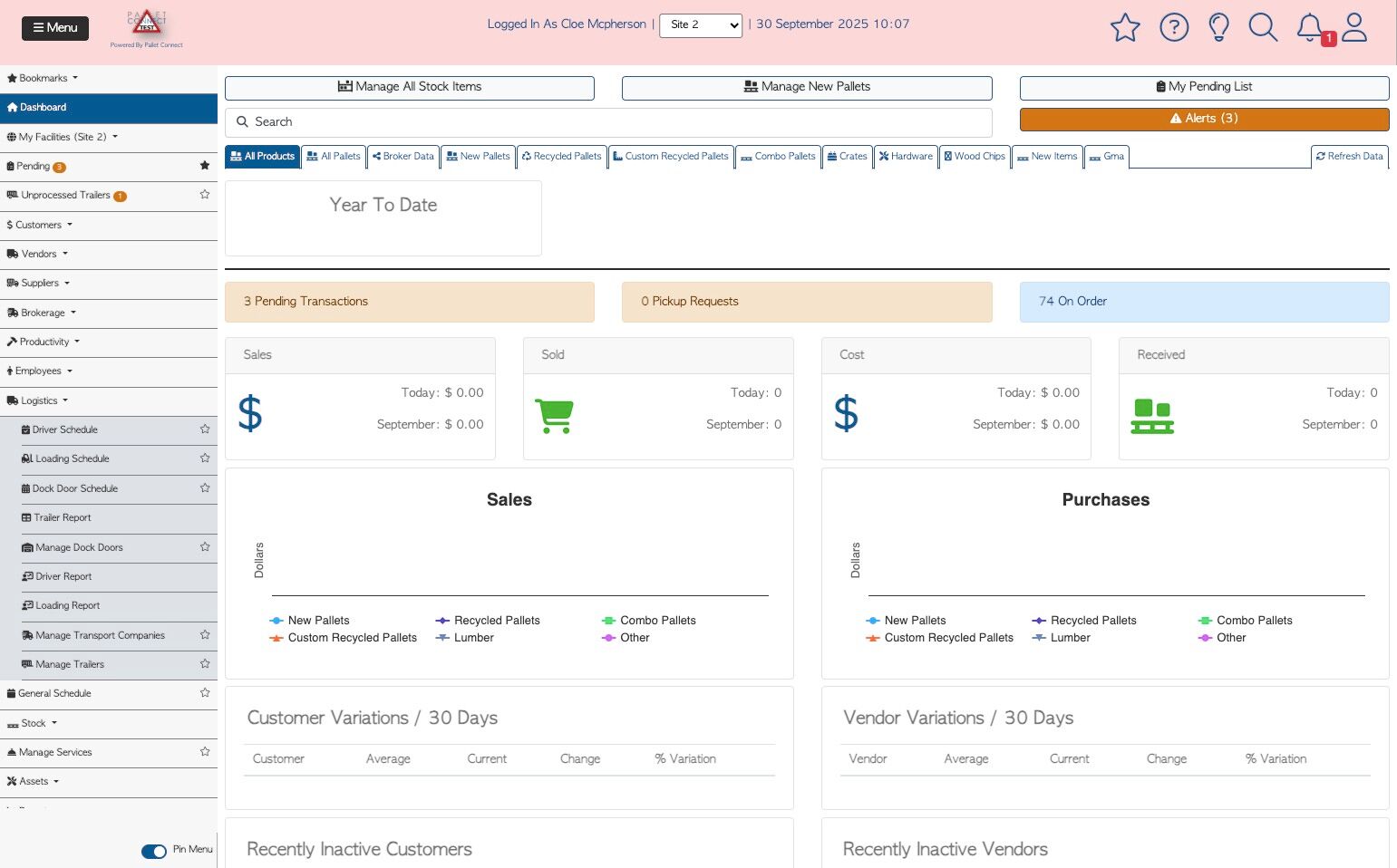Switch to the New Pallets tab
This screenshot has height=868, width=1397.
pos(479,157)
